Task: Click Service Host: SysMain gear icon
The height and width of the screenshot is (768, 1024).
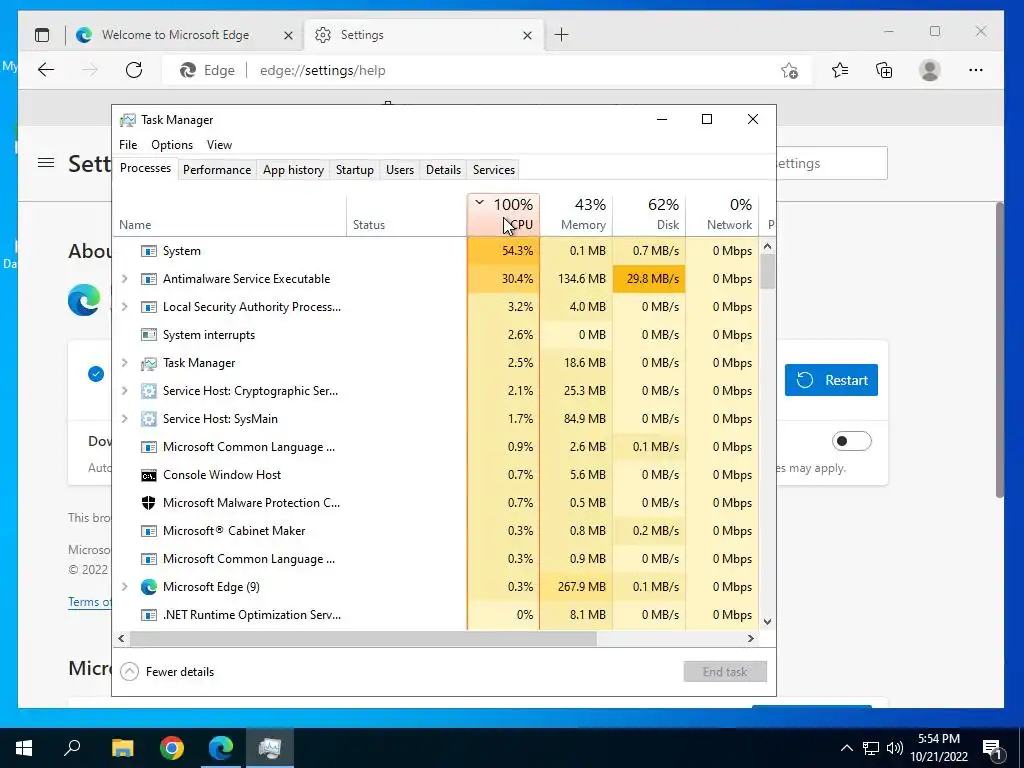Action: [x=149, y=419]
